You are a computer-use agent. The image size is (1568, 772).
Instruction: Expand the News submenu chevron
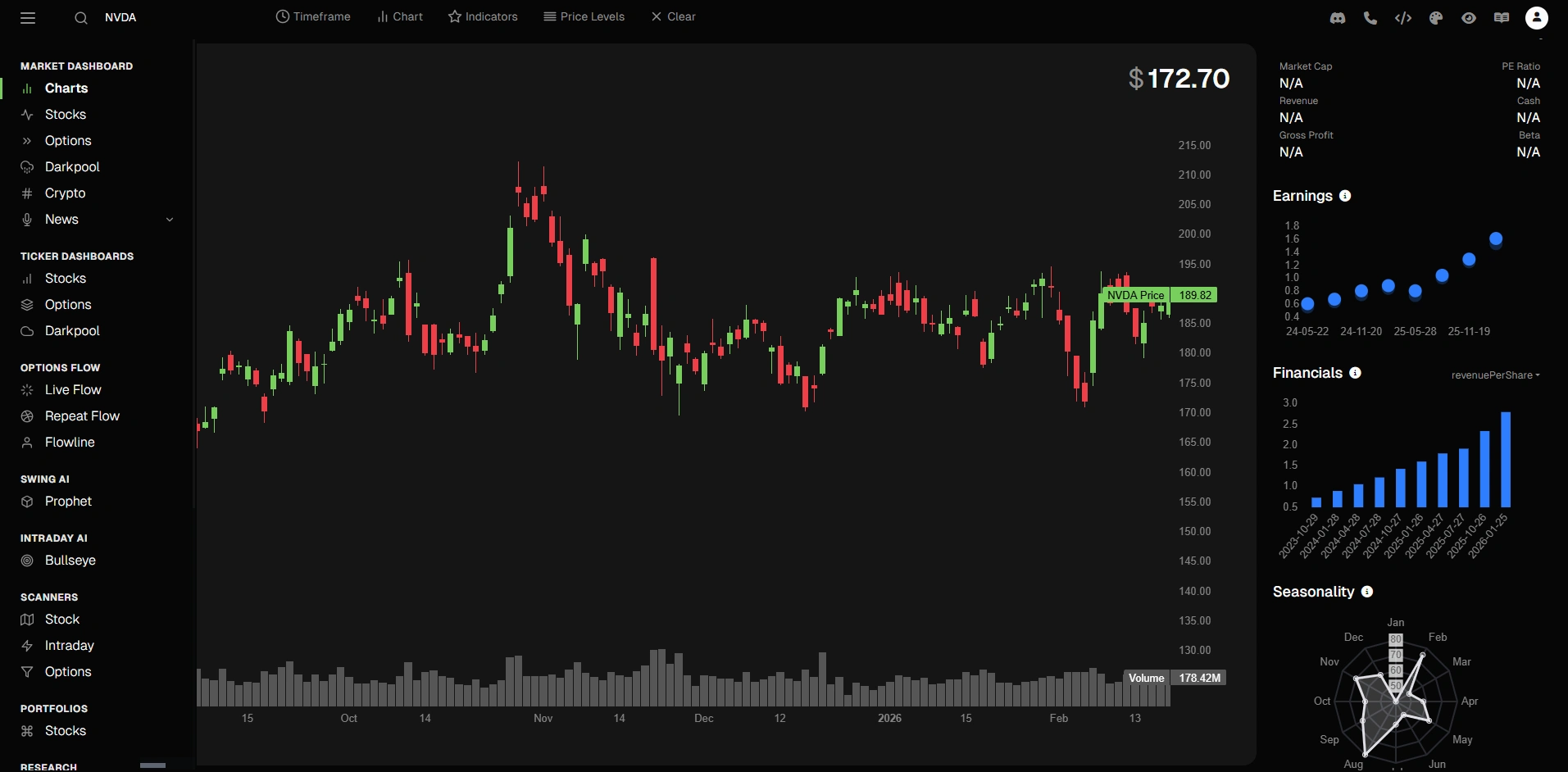click(x=170, y=220)
